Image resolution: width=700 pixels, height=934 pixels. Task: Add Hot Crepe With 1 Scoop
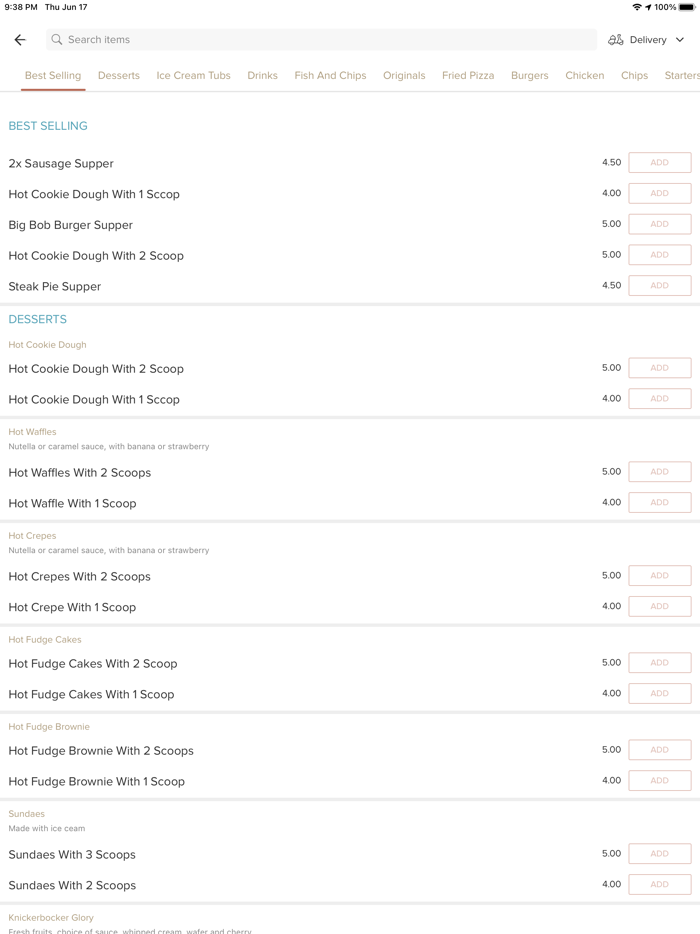point(659,607)
